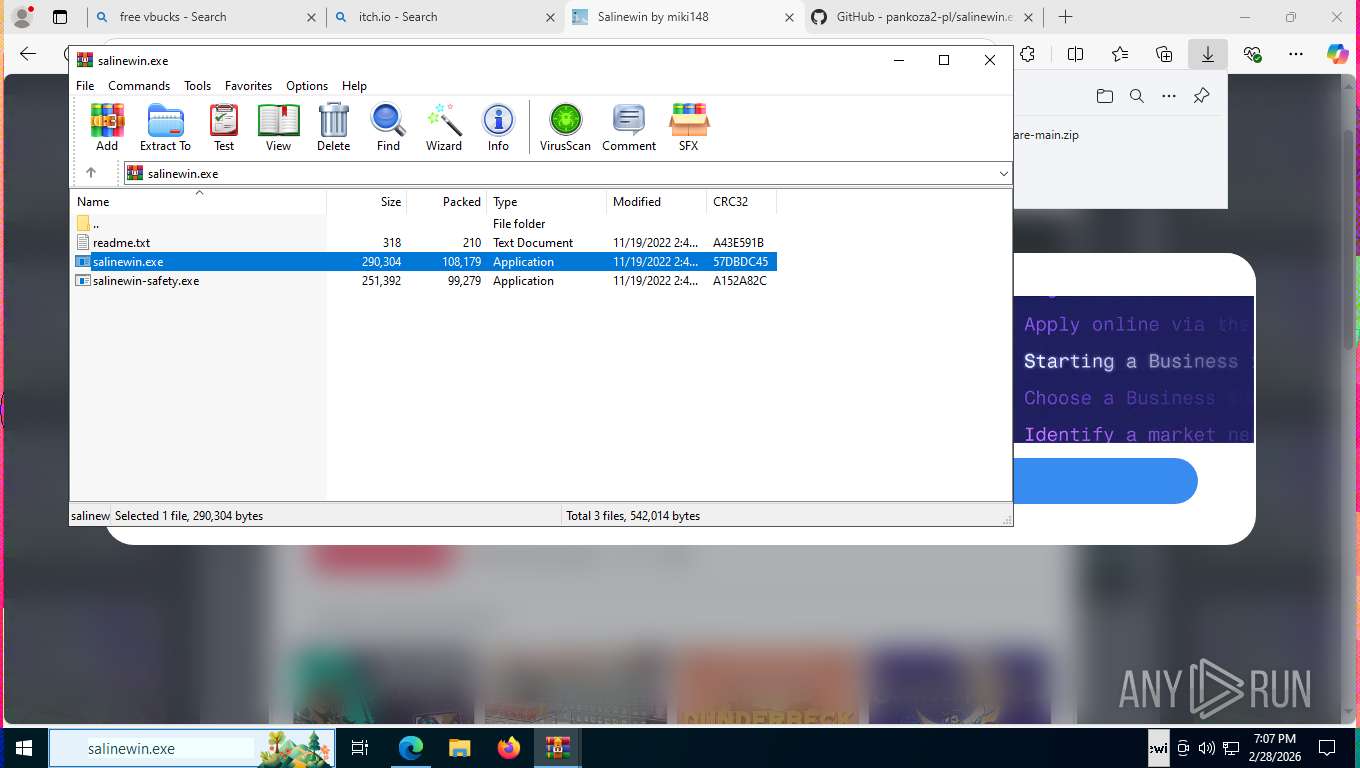Switch to 'itch.io - Search' browser tab
Image resolution: width=1360 pixels, height=768 pixels.
[445, 17]
